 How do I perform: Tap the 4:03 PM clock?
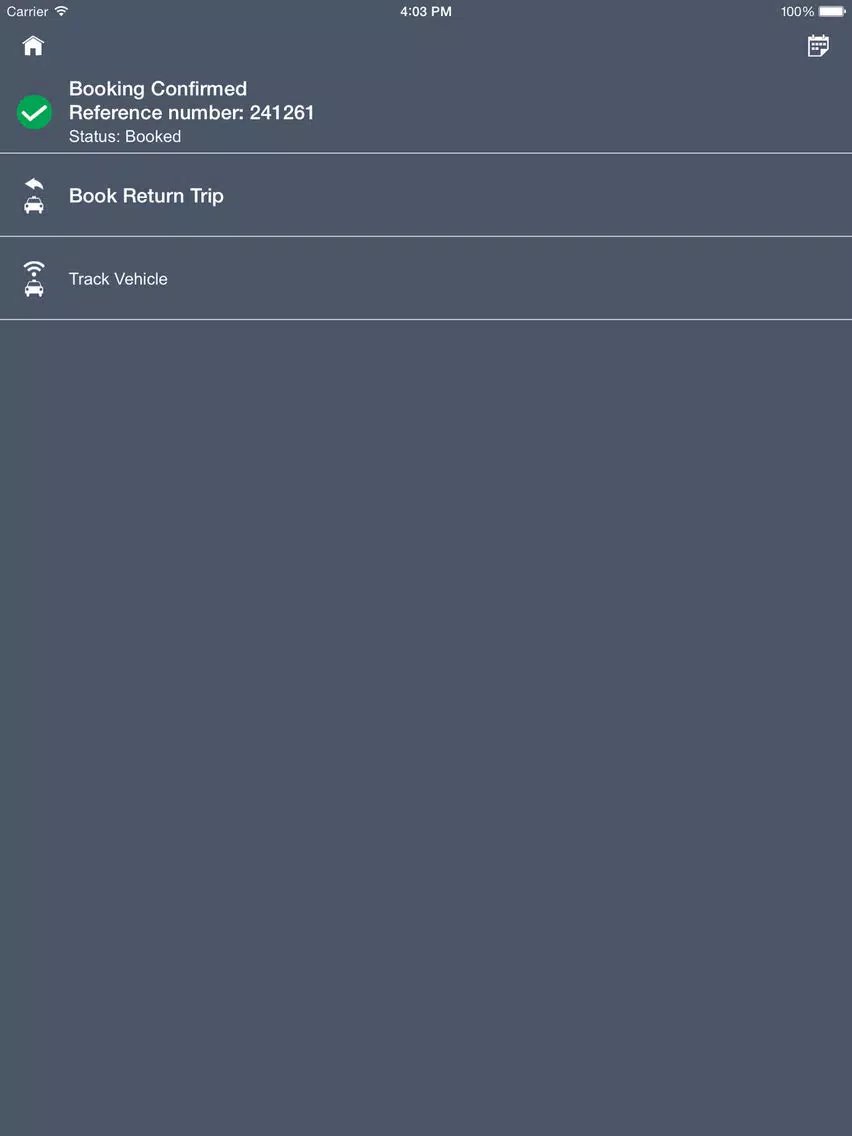point(426,12)
